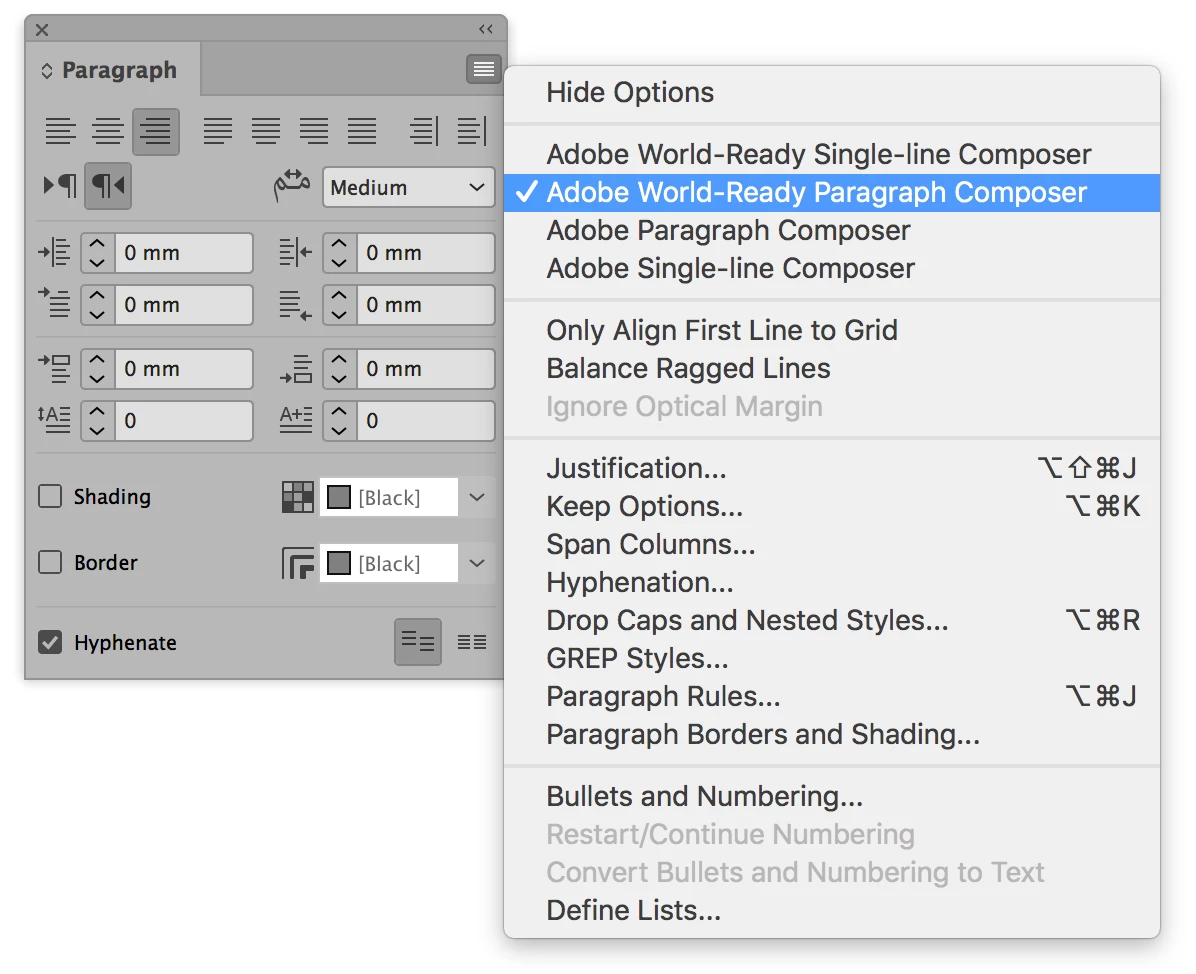Choose Balance Ragged Lines
The height and width of the screenshot is (974, 1196).
coord(832,368)
